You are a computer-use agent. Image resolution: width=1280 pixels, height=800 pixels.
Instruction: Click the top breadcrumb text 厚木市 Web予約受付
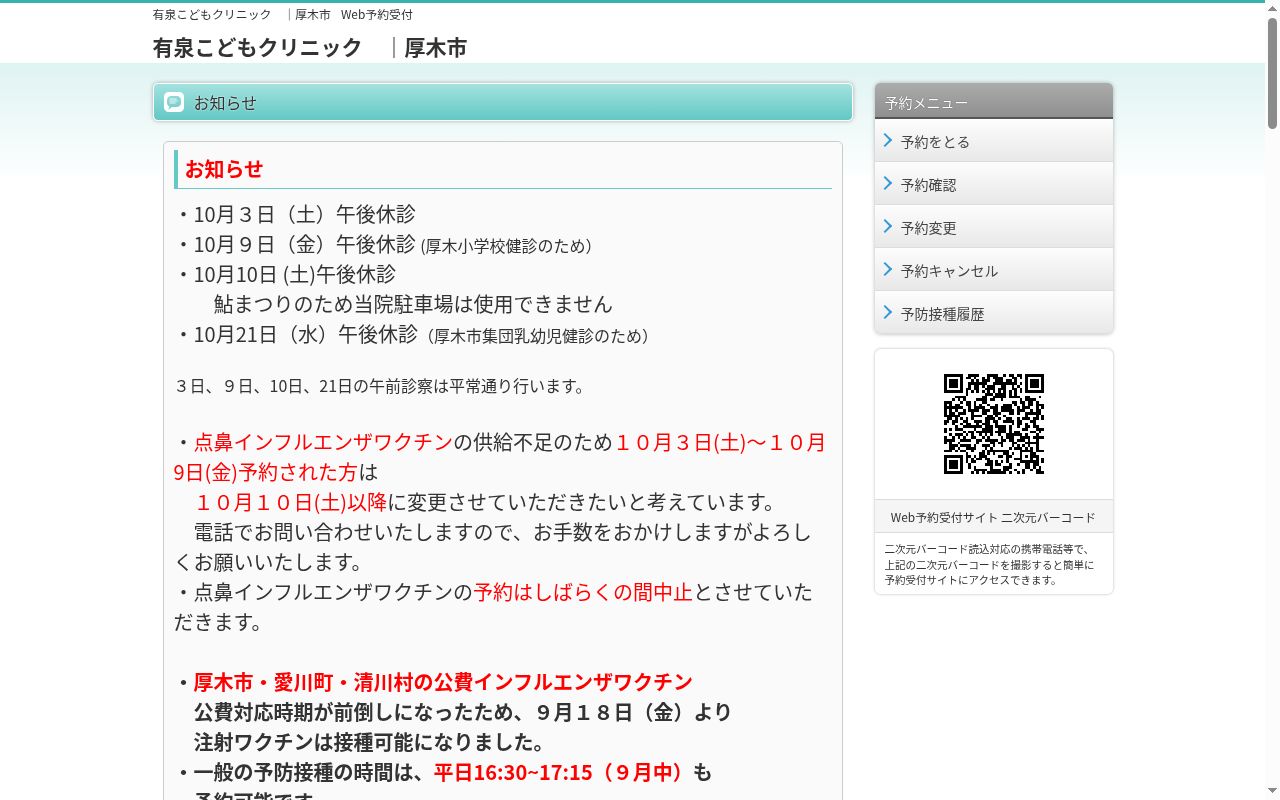click(x=354, y=15)
